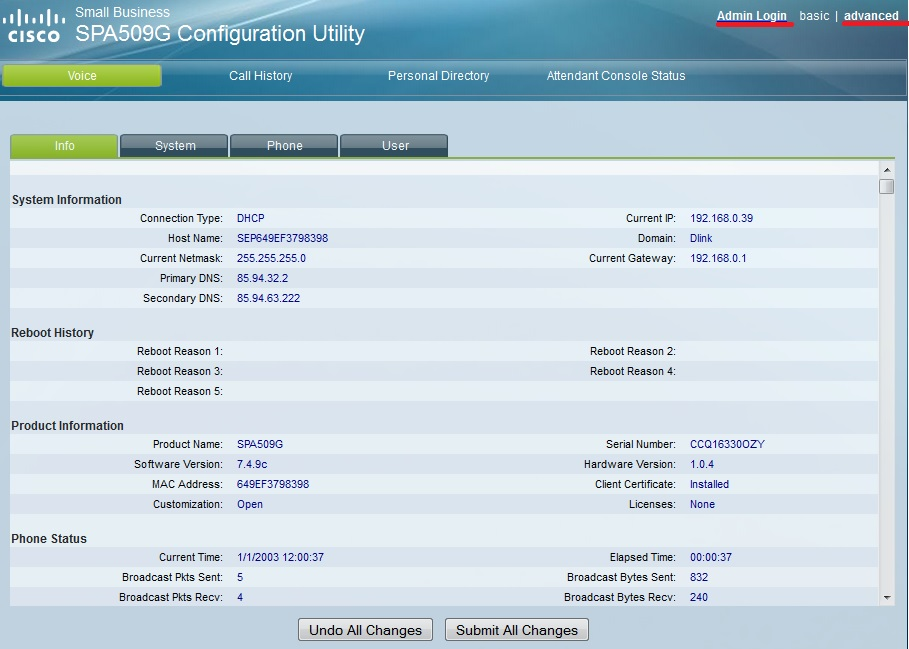The width and height of the screenshot is (909, 649).
Task: Click the Product Information heading
Action: pos(67,426)
